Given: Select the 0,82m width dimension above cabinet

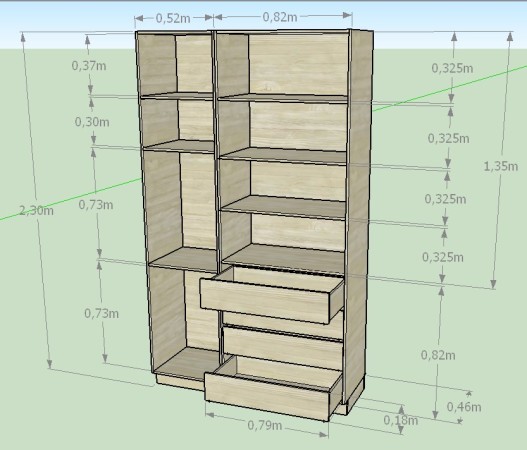Looking at the screenshot, I should pyautogui.click(x=280, y=17).
